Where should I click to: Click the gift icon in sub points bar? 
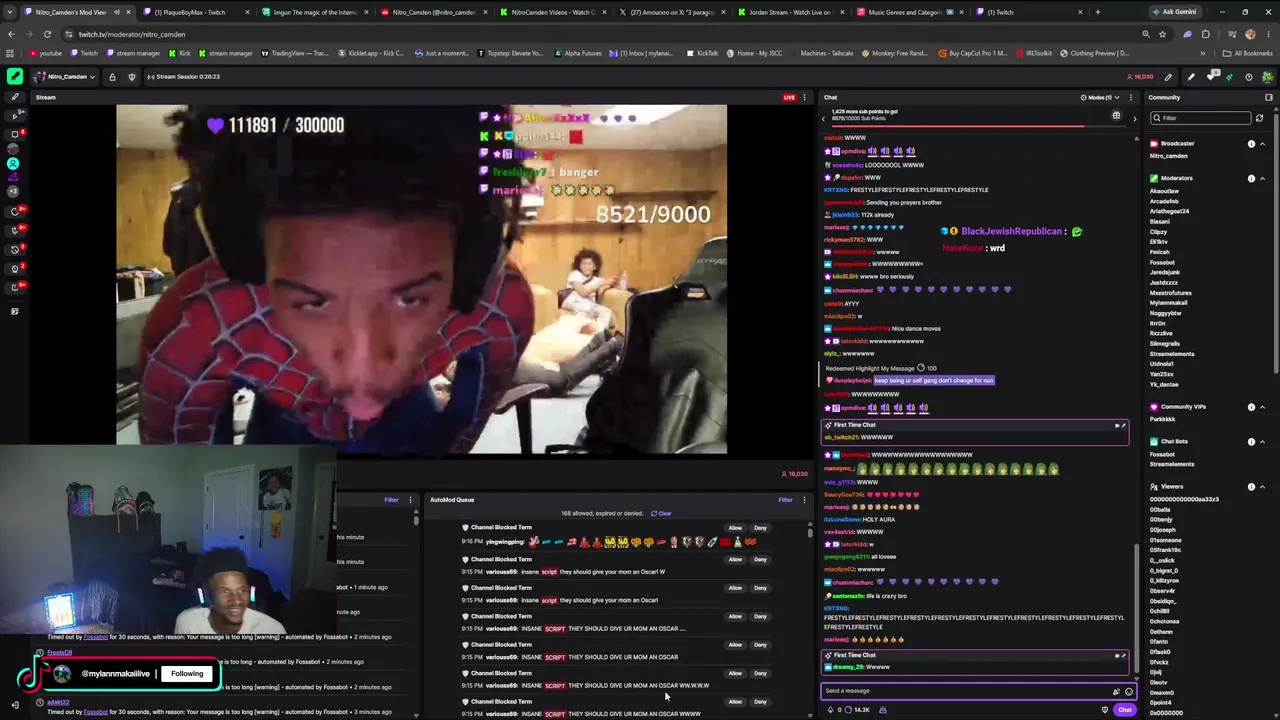click(1116, 115)
